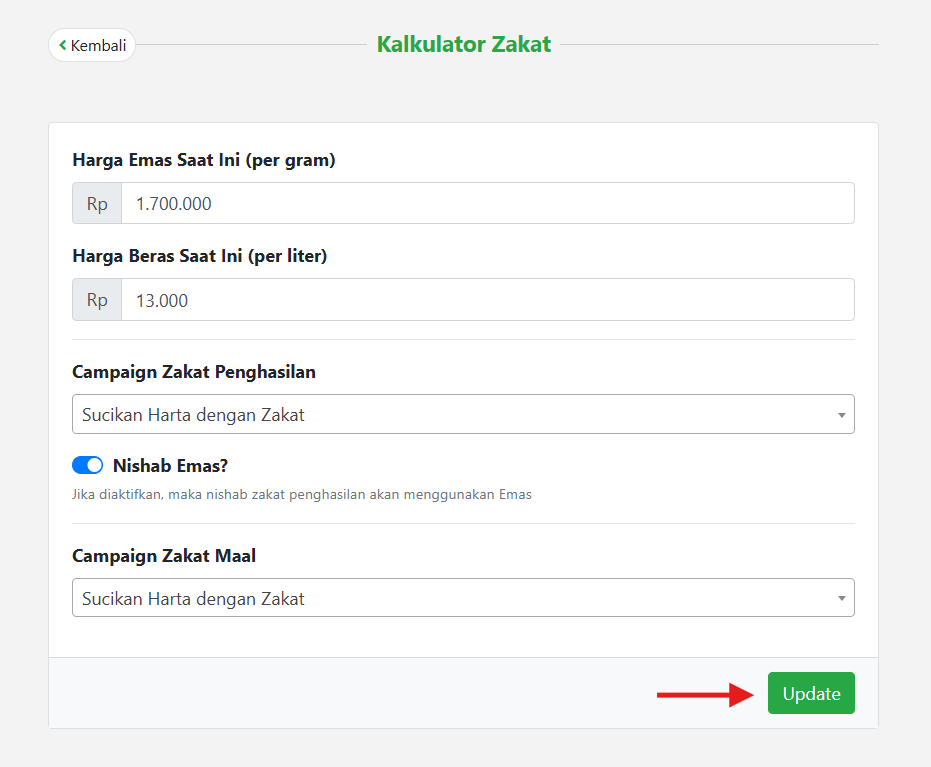Click the Rp prefix beside rice price
Screen dimensions: 931x767
(97, 300)
